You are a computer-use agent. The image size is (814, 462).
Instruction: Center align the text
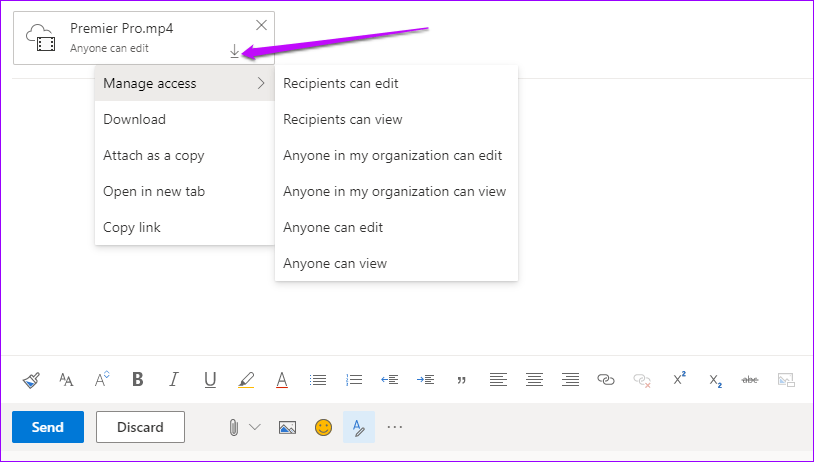[534, 380]
